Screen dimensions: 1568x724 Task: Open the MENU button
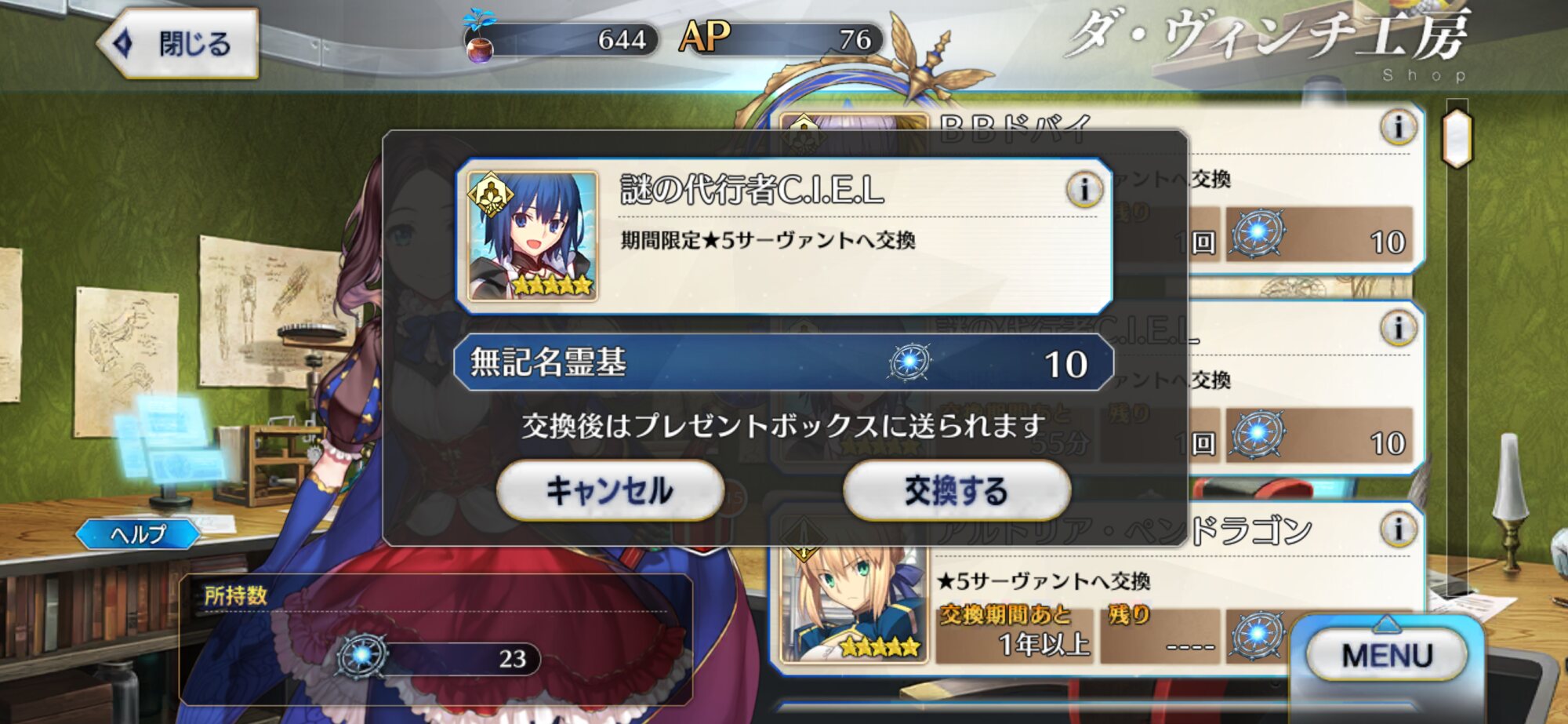(1387, 655)
